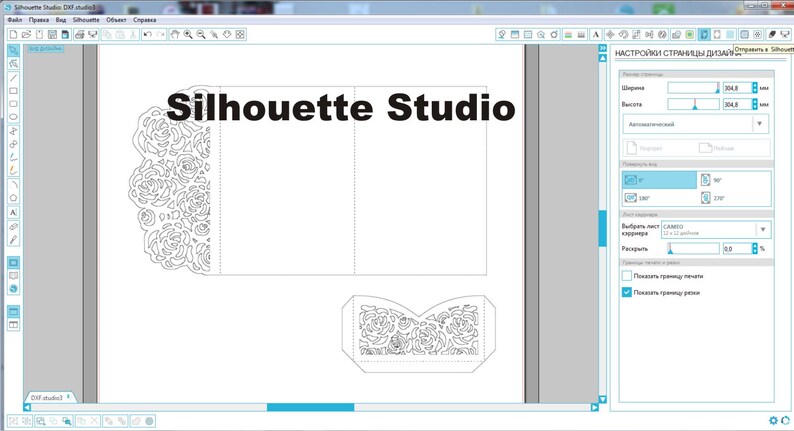Viewport: 794px width, 431px height.
Task: Print the design with the printer icon
Action: (80, 34)
